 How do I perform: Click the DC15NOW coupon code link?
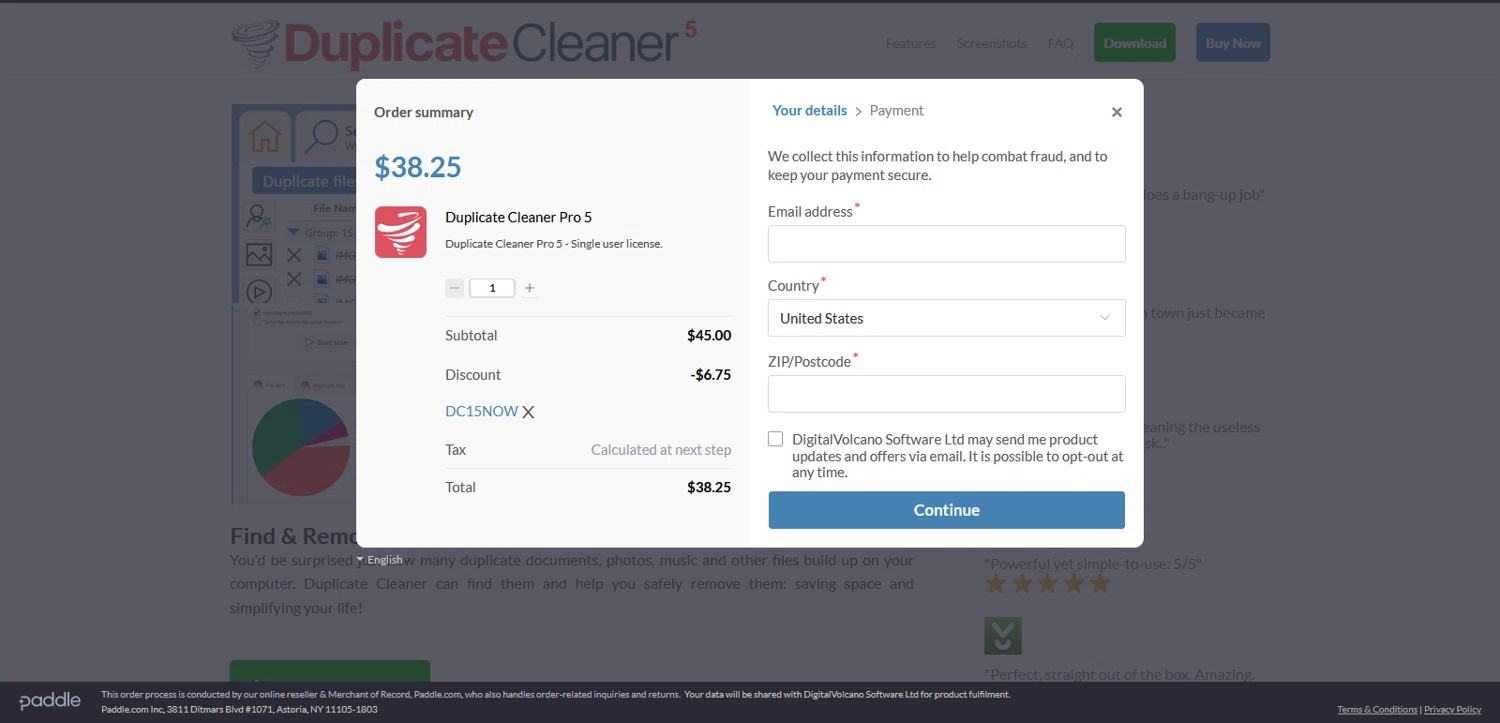[481, 411]
